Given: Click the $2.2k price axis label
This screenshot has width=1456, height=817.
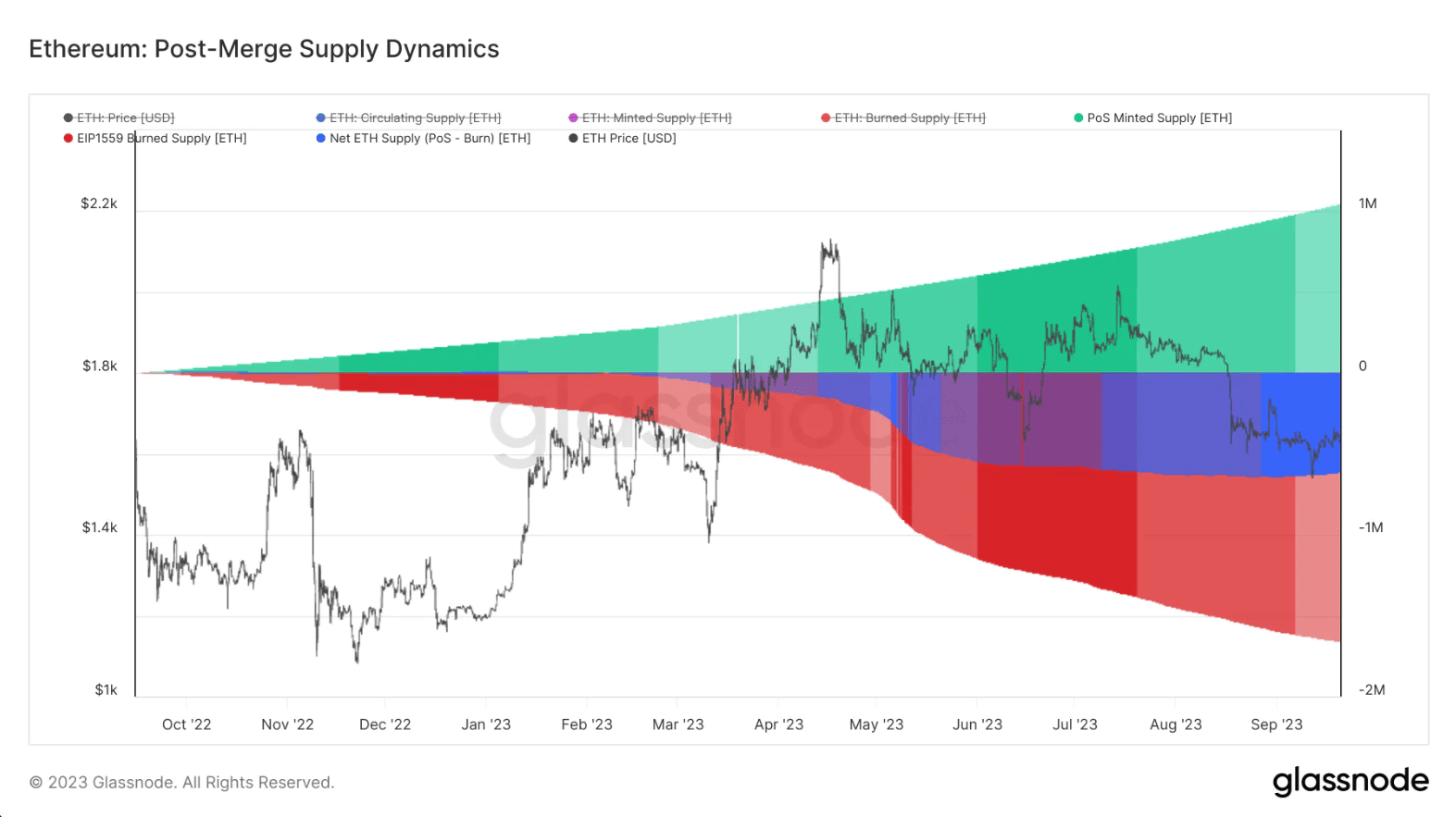Looking at the screenshot, I should [99, 204].
